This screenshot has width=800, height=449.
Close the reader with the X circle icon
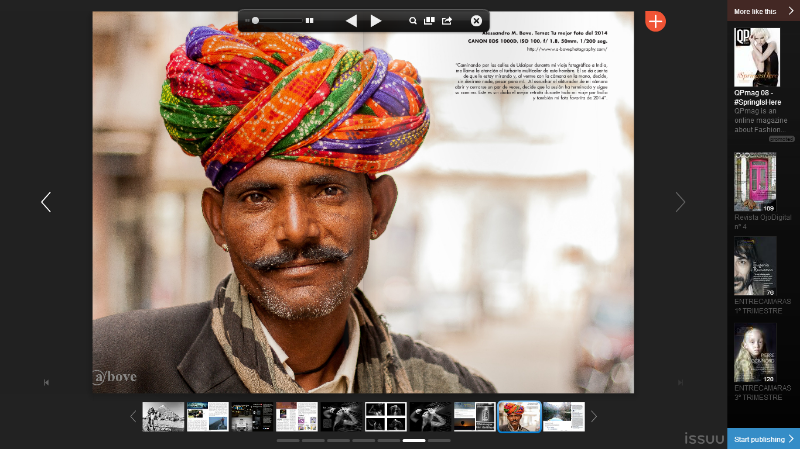click(x=476, y=20)
